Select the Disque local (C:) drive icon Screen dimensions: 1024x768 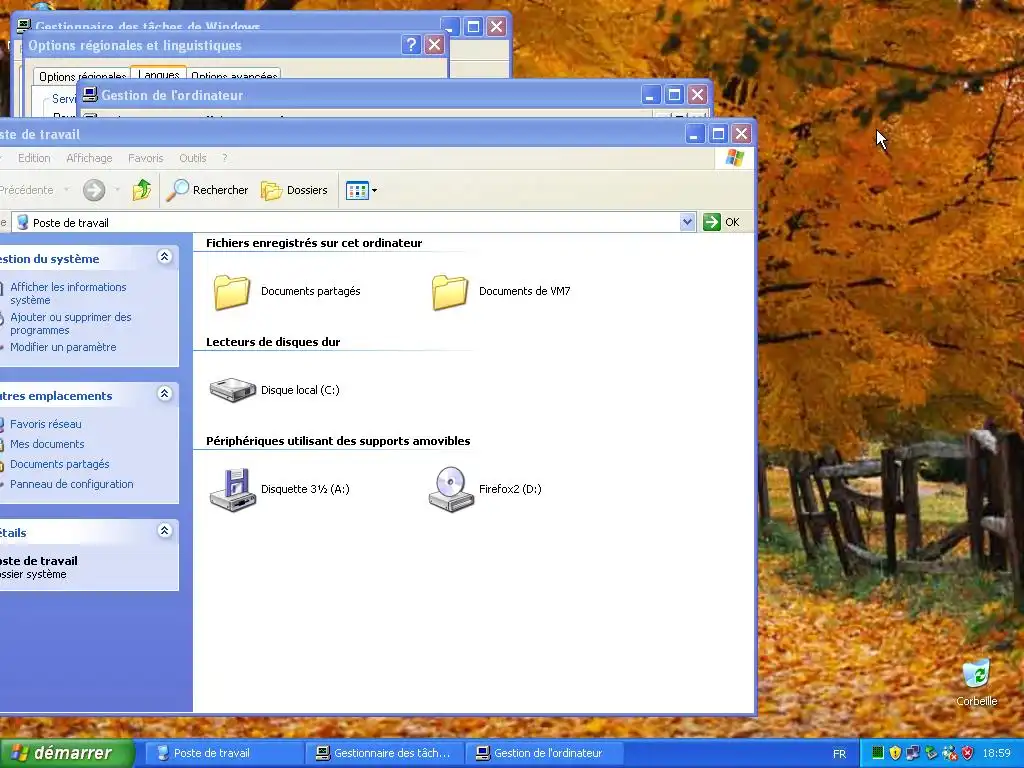click(x=232, y=390)
